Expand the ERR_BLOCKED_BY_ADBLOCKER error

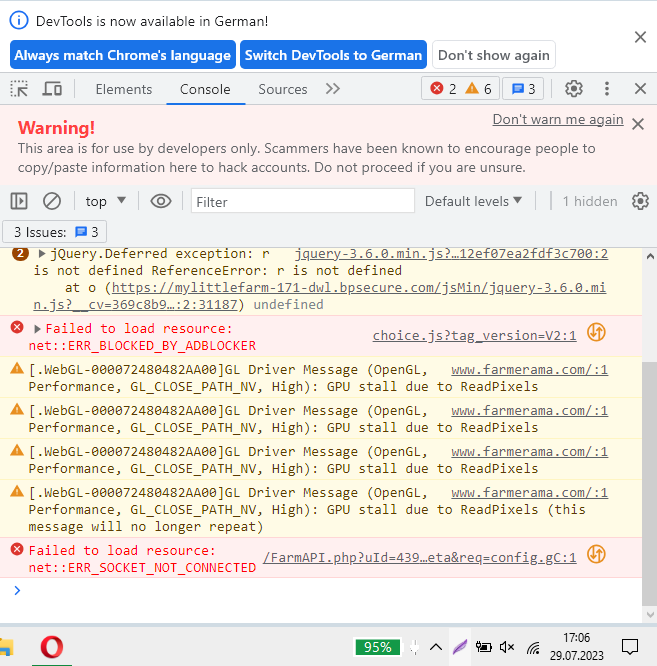tap(37, 329)
